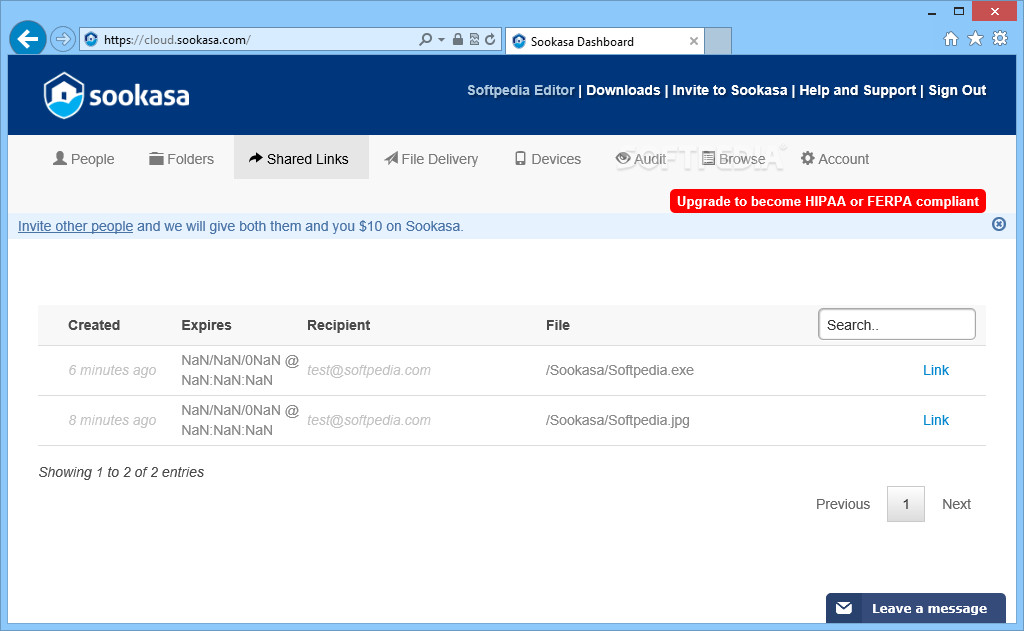Go to the Folders tab
This screenshot has width=1024, height=631.
click(182, 159)
